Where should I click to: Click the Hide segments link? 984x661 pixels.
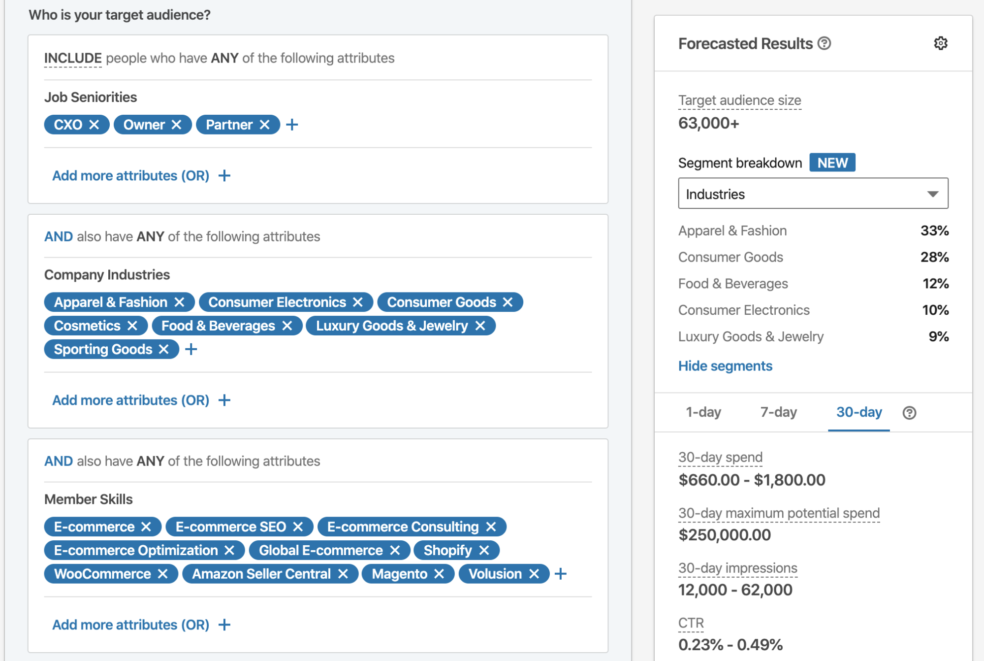click(x=725, y=365)
